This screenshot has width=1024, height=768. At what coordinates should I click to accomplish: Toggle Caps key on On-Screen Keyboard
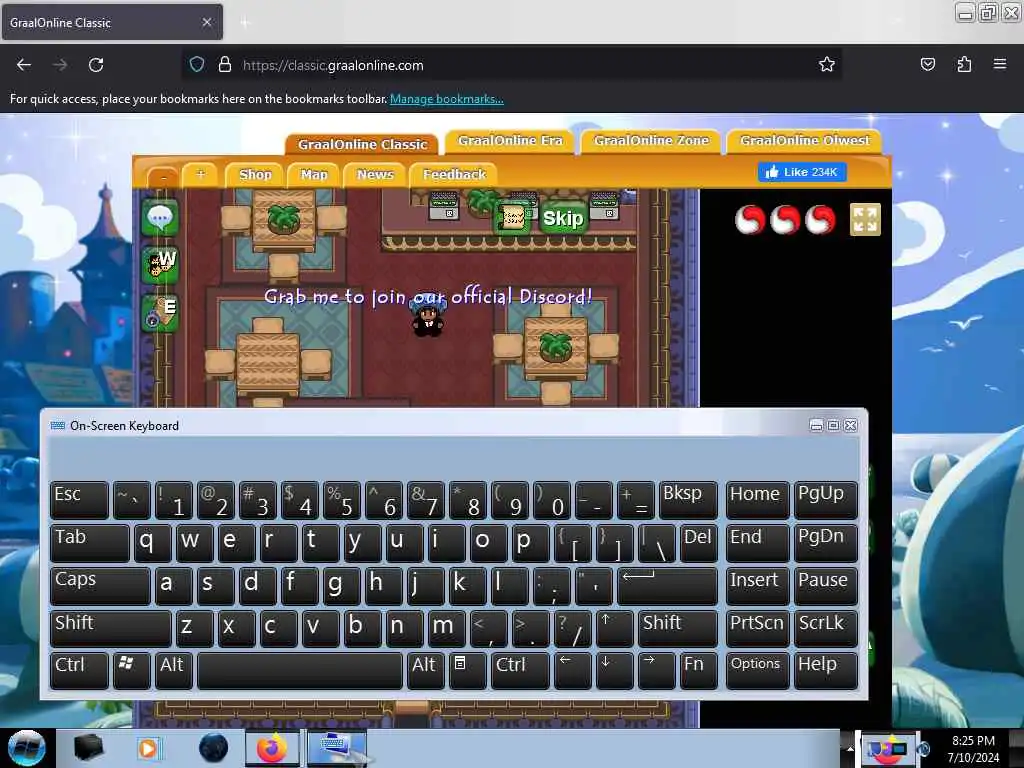100,586
